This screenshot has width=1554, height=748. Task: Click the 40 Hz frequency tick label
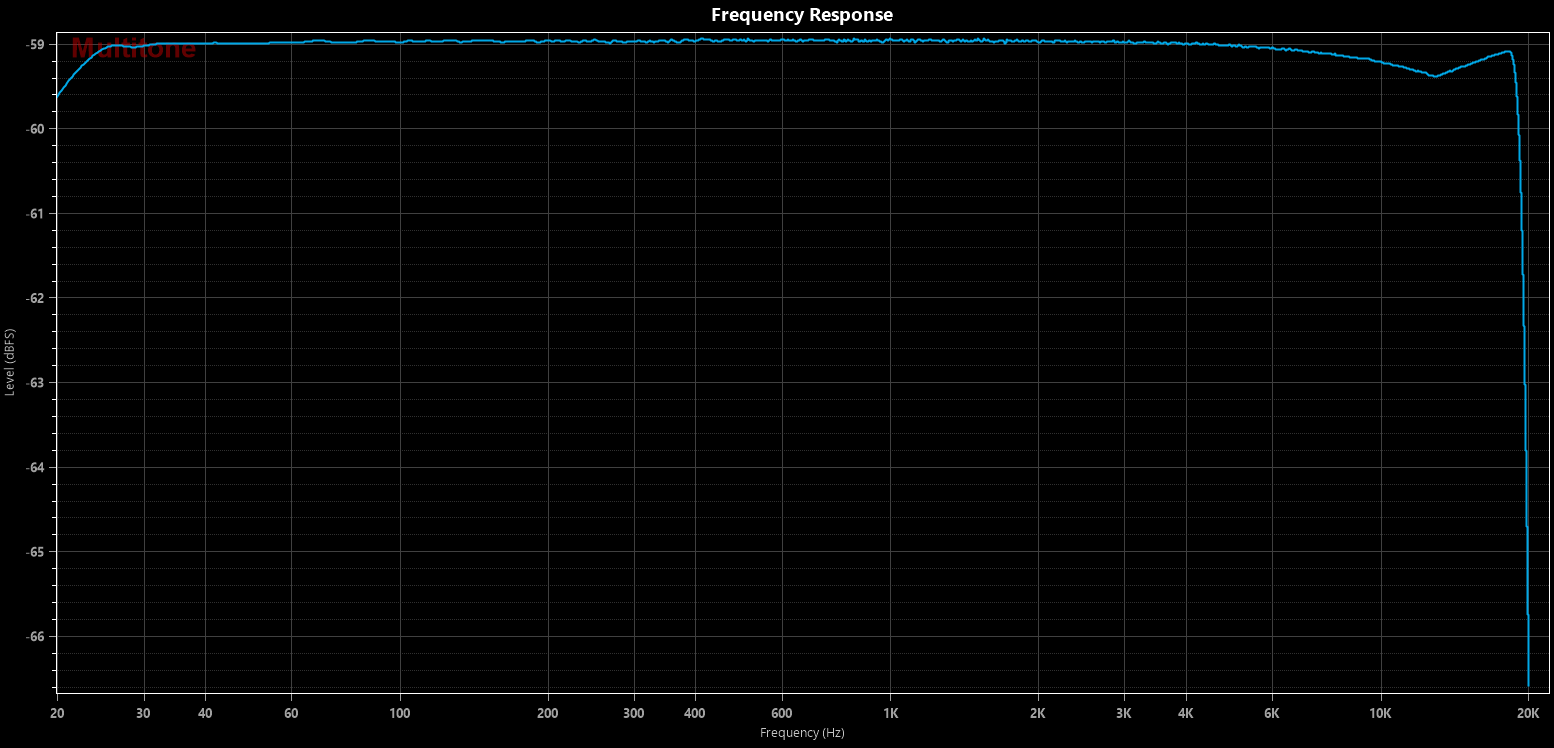coord(205,713)
